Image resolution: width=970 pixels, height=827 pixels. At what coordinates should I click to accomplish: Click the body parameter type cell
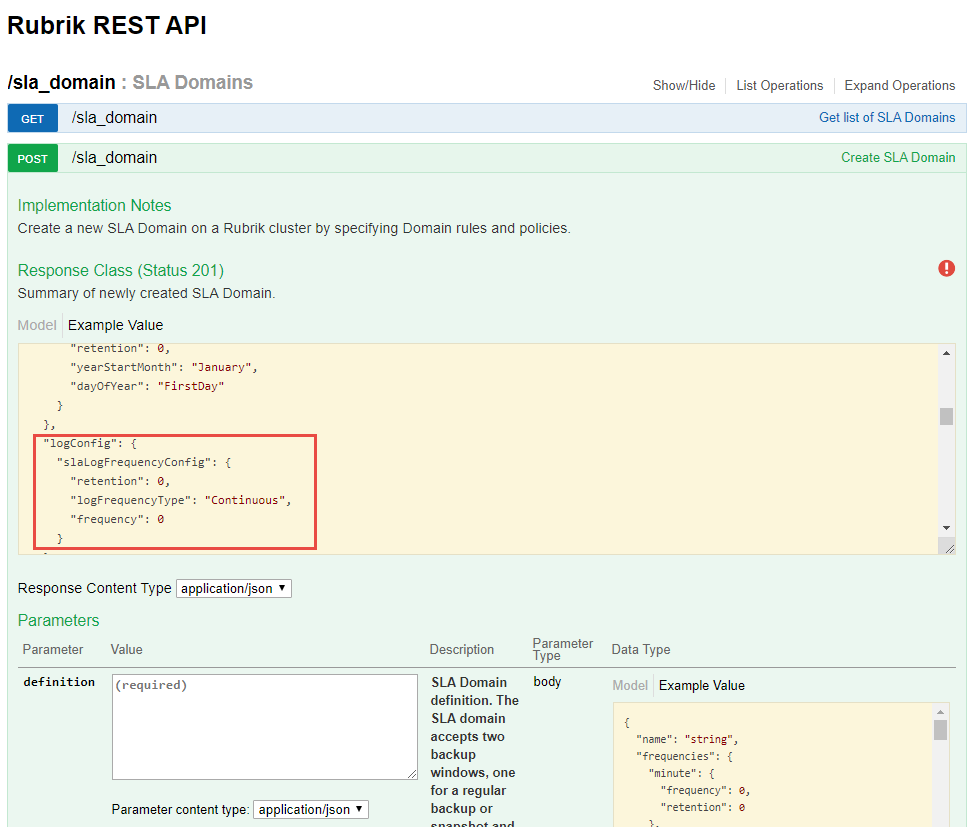pos(547,682)
